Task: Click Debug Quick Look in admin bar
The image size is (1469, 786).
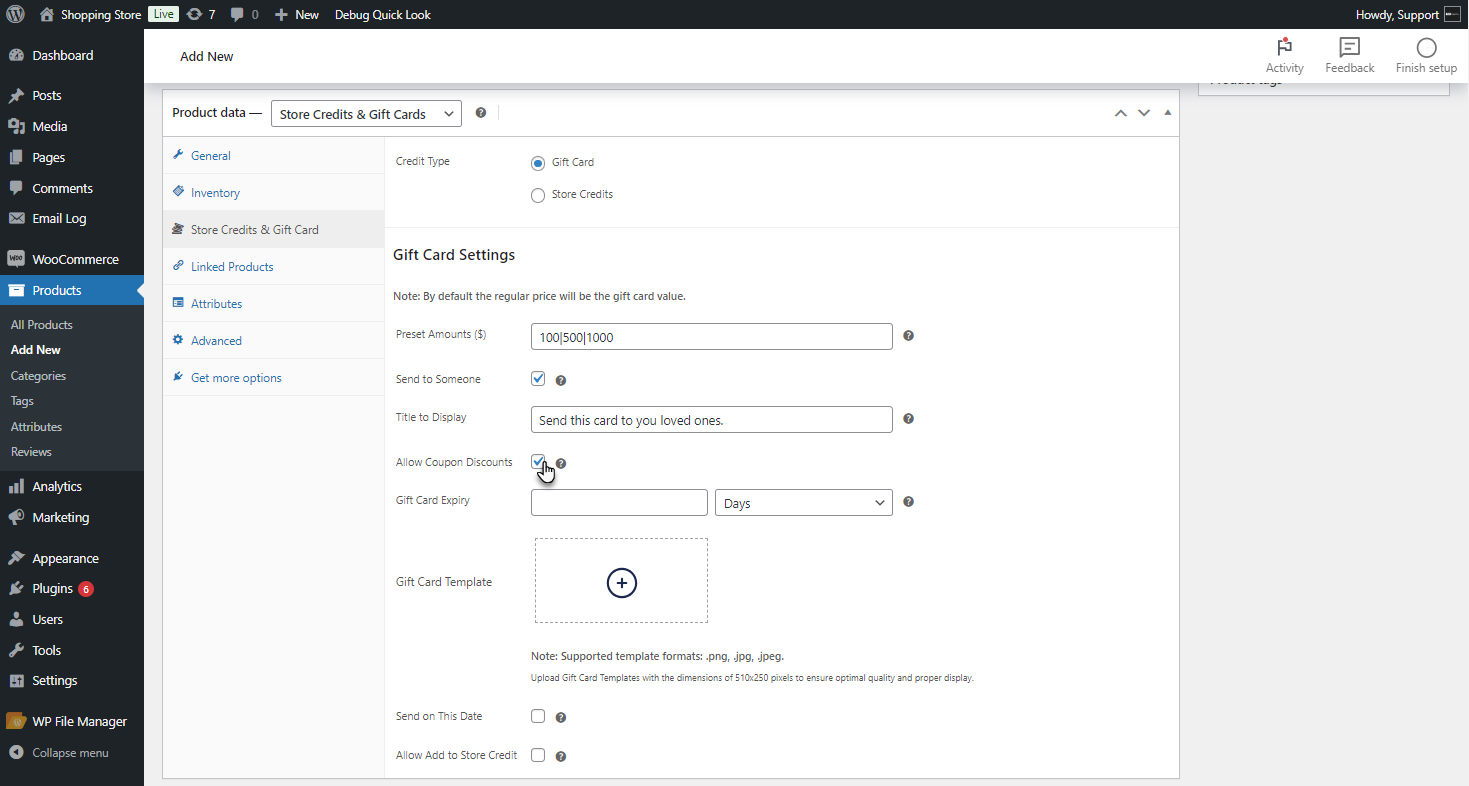Action: [383, 14]
